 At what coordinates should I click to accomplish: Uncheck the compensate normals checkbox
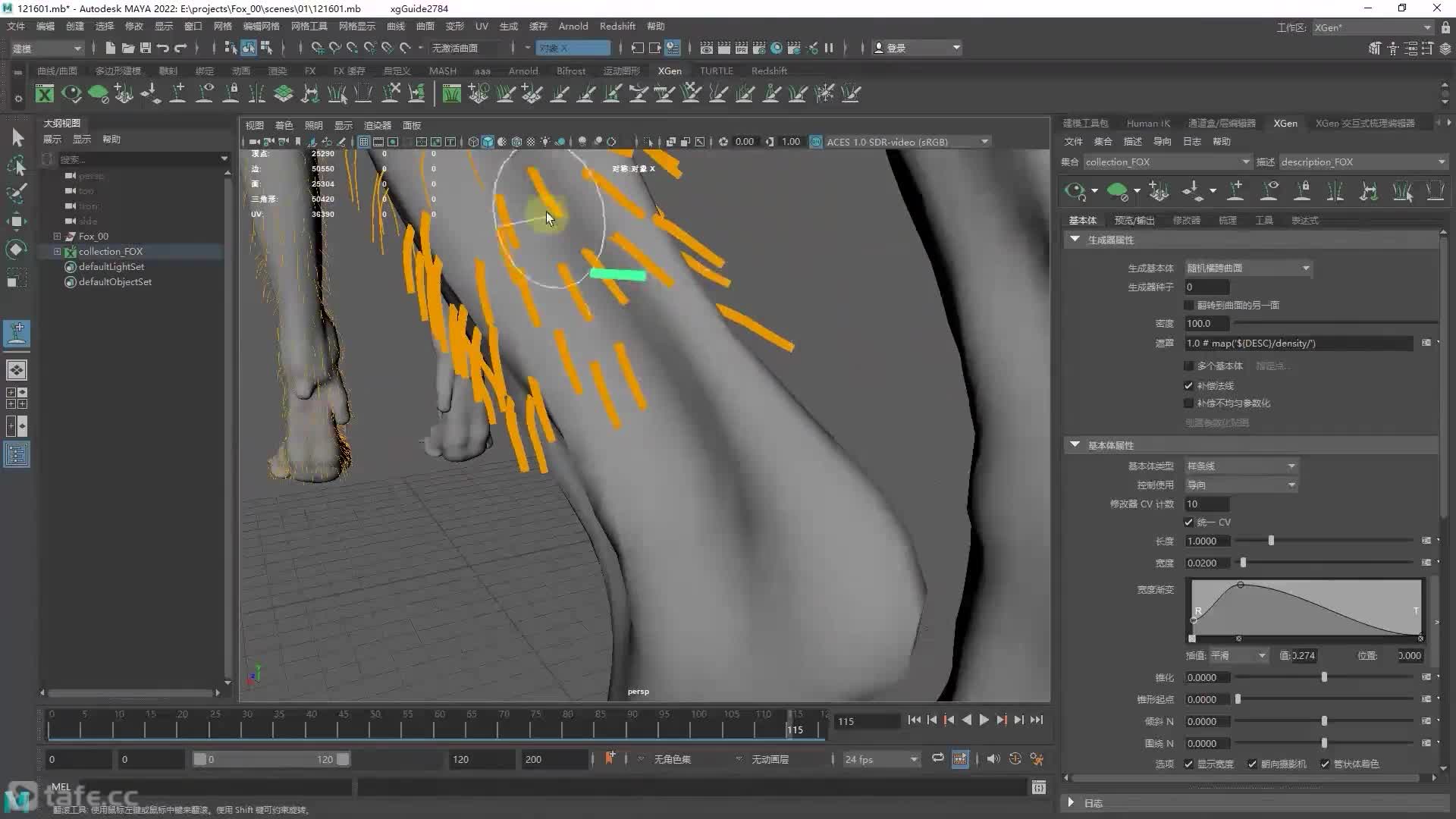click(x=1188, y=385)
